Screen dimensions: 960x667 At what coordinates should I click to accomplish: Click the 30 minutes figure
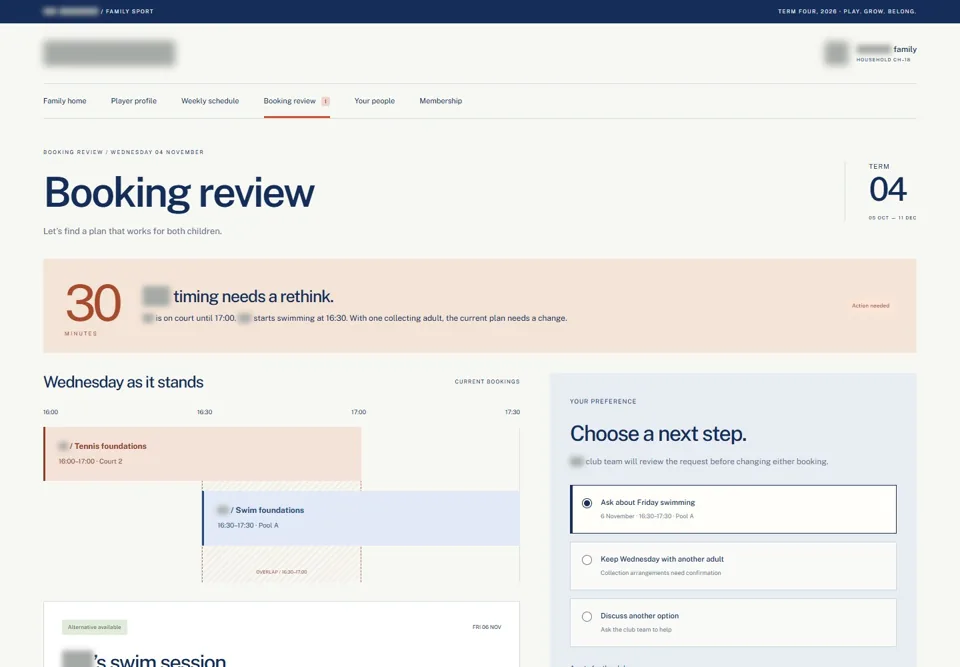(93, 303)
